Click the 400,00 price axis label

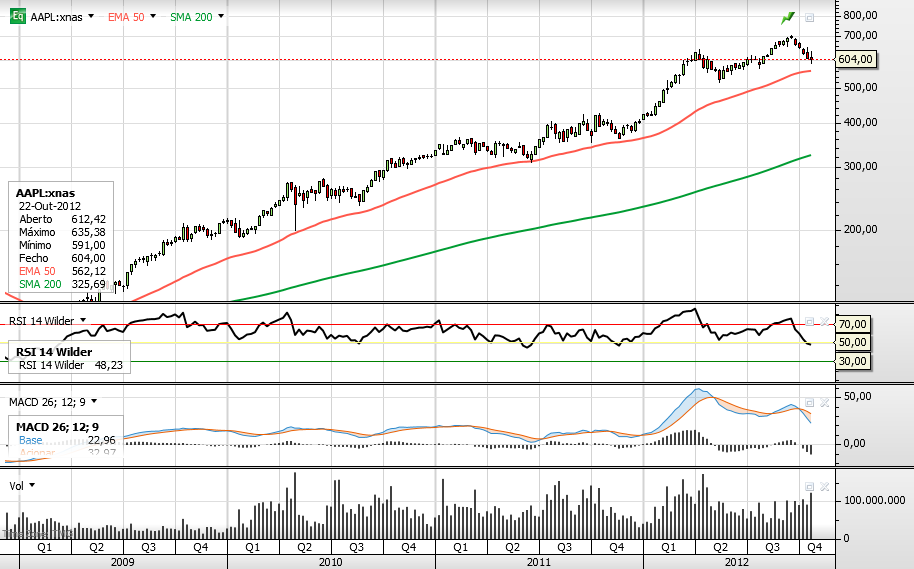point(860,122)
